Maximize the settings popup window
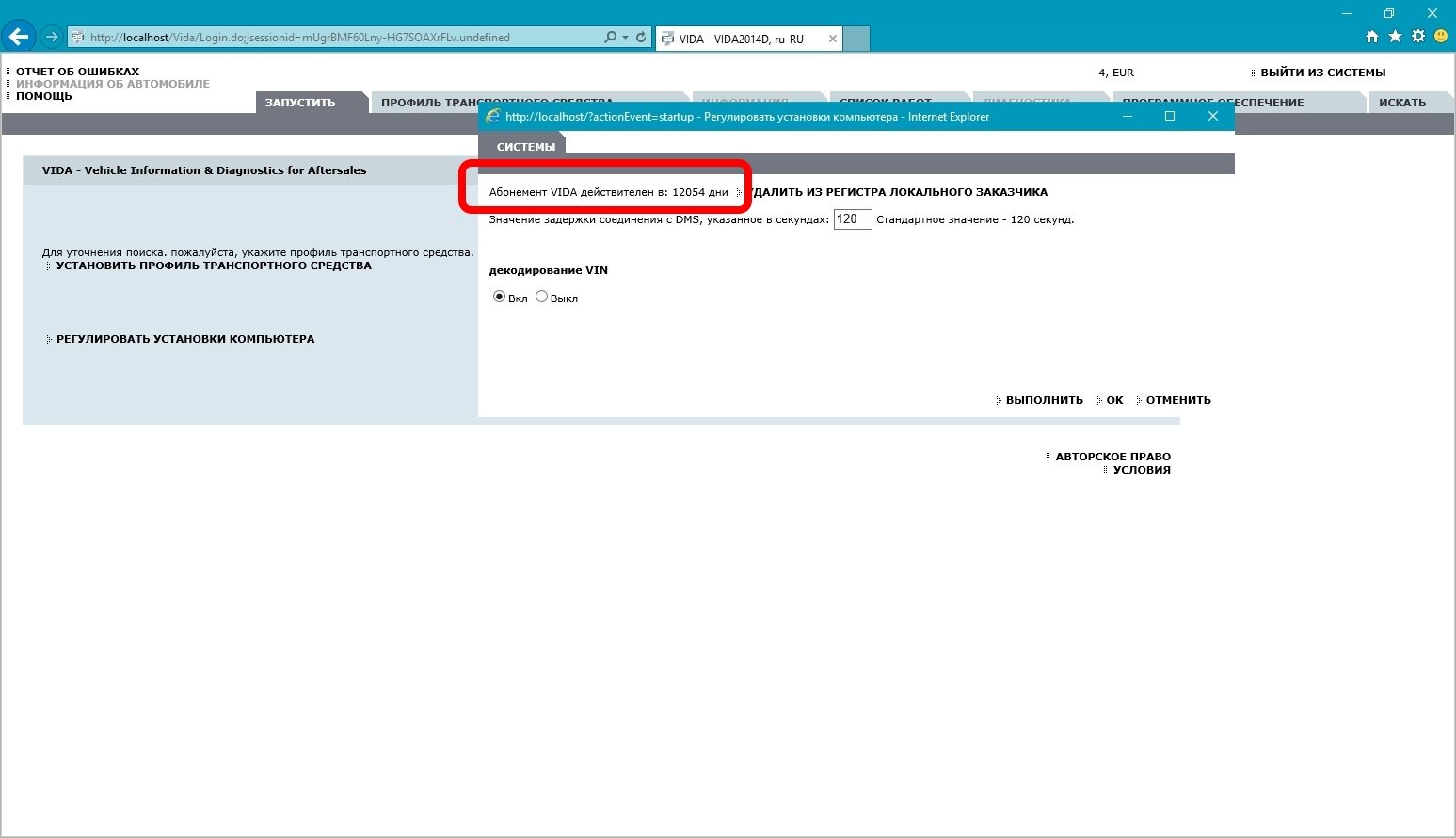This screenshot has width=1456, height=838. click(1170, 116)
